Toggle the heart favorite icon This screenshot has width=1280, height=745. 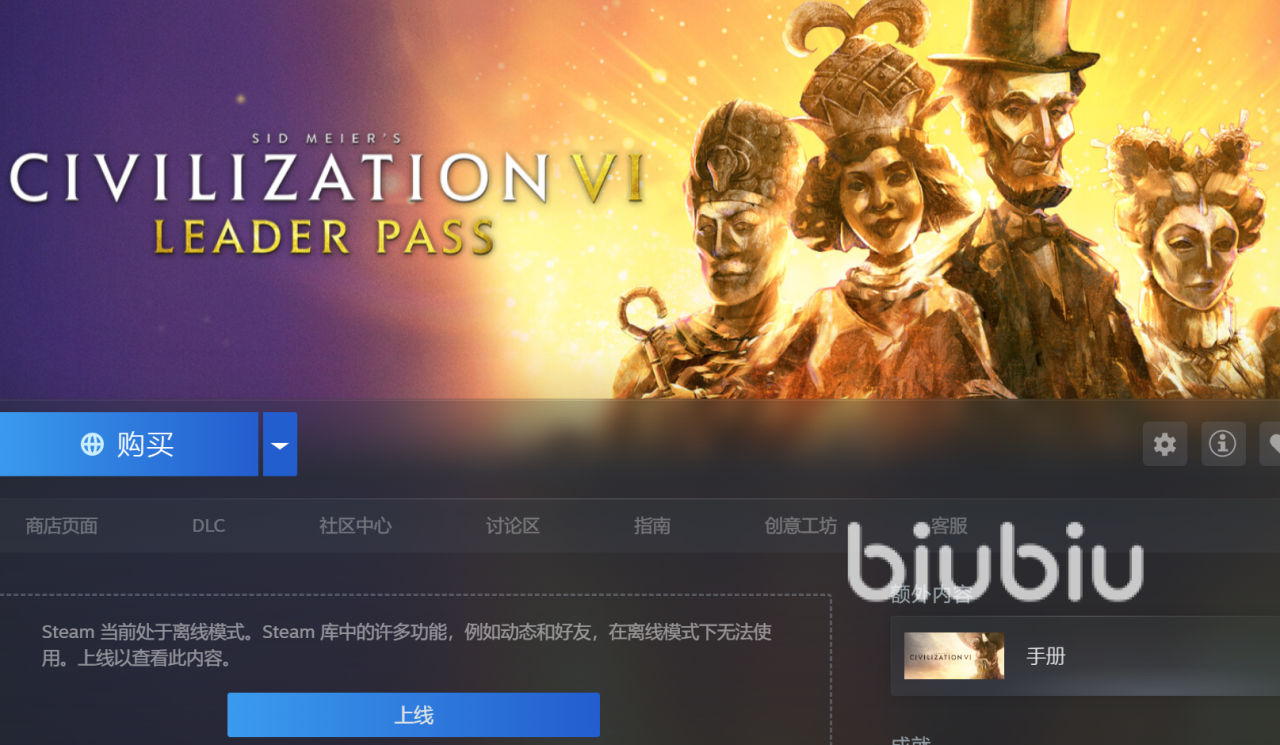[1272, 444]
